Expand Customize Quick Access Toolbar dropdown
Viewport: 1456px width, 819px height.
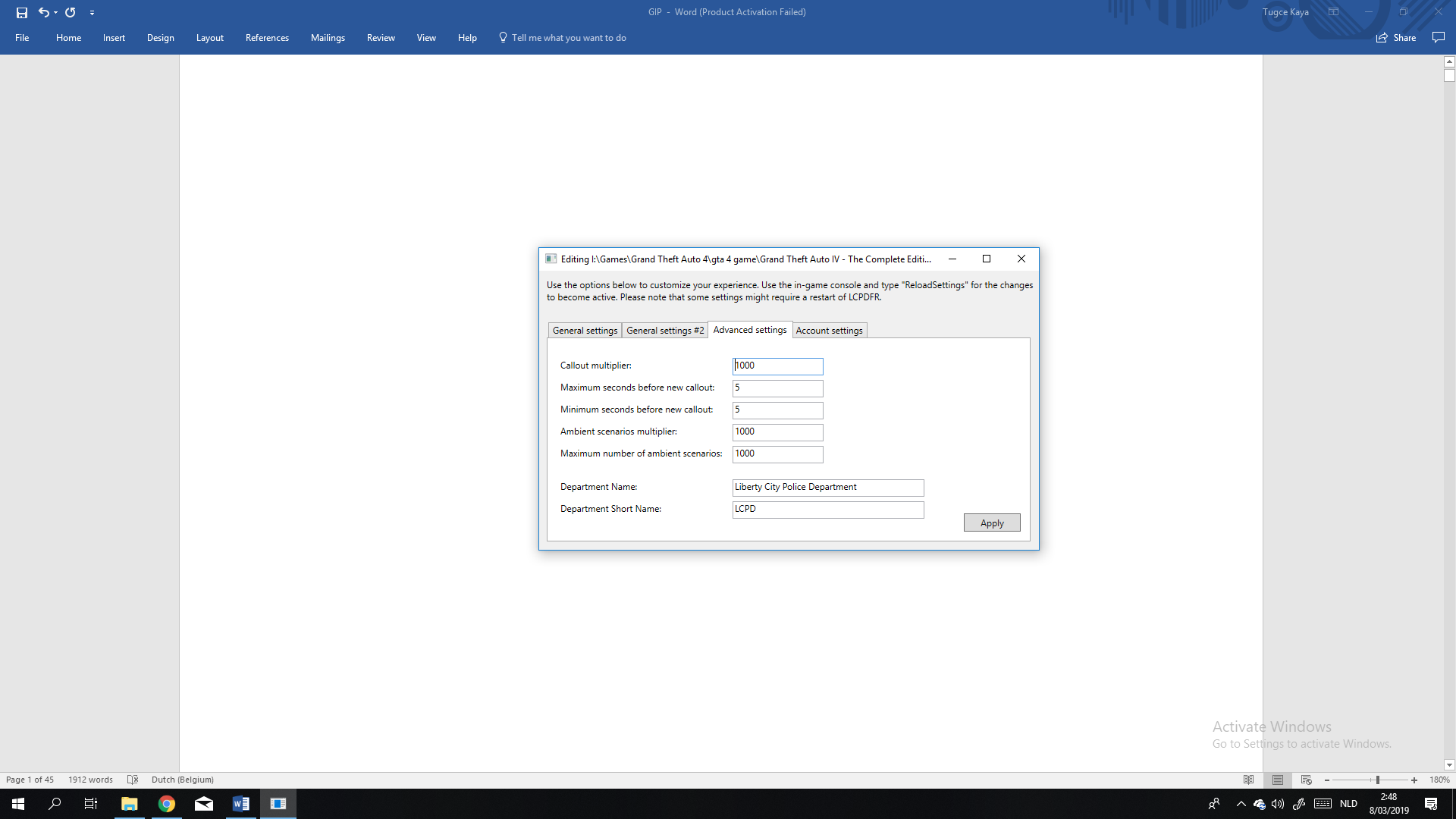coord(92,13)
